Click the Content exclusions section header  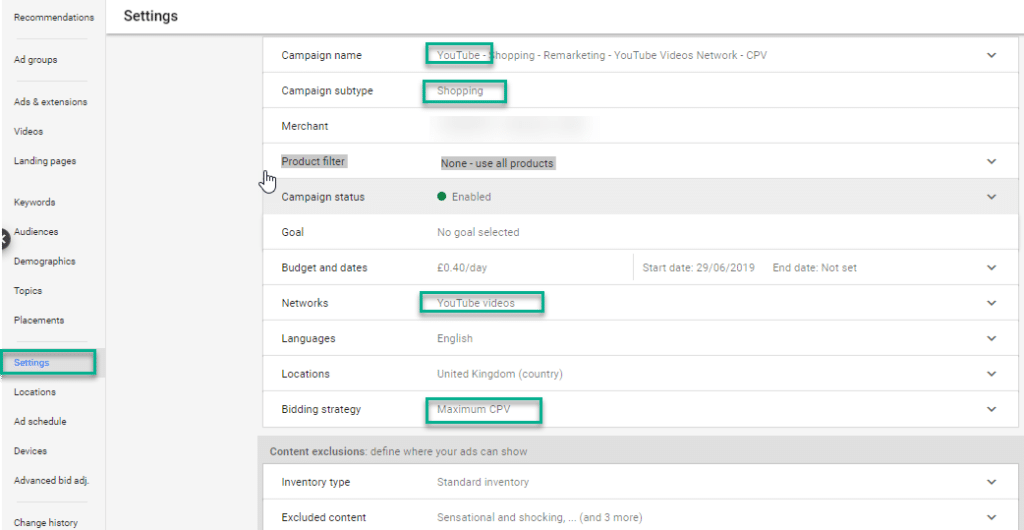(x=398, y=451)
